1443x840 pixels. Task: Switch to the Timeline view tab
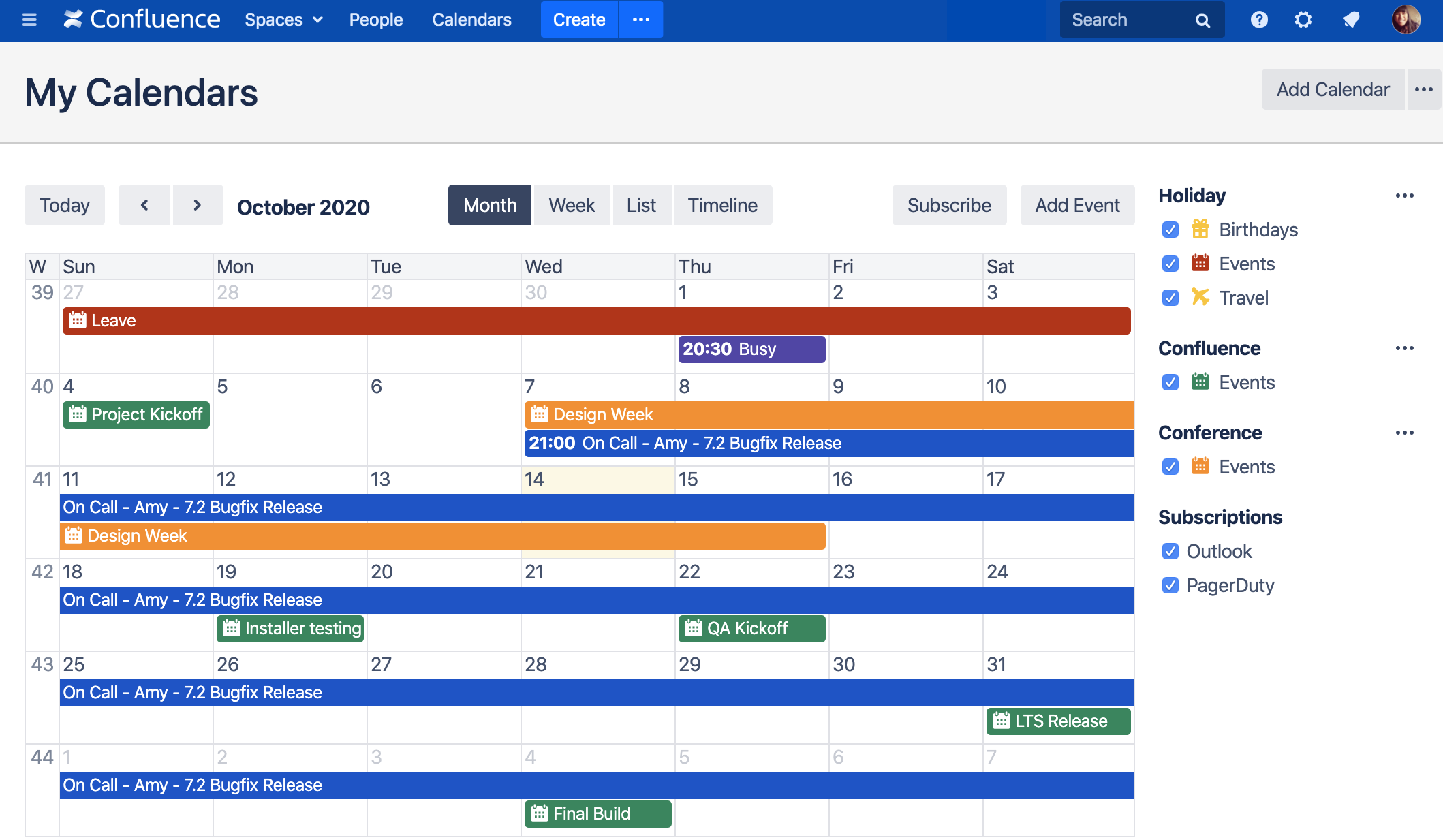[722, 205]
